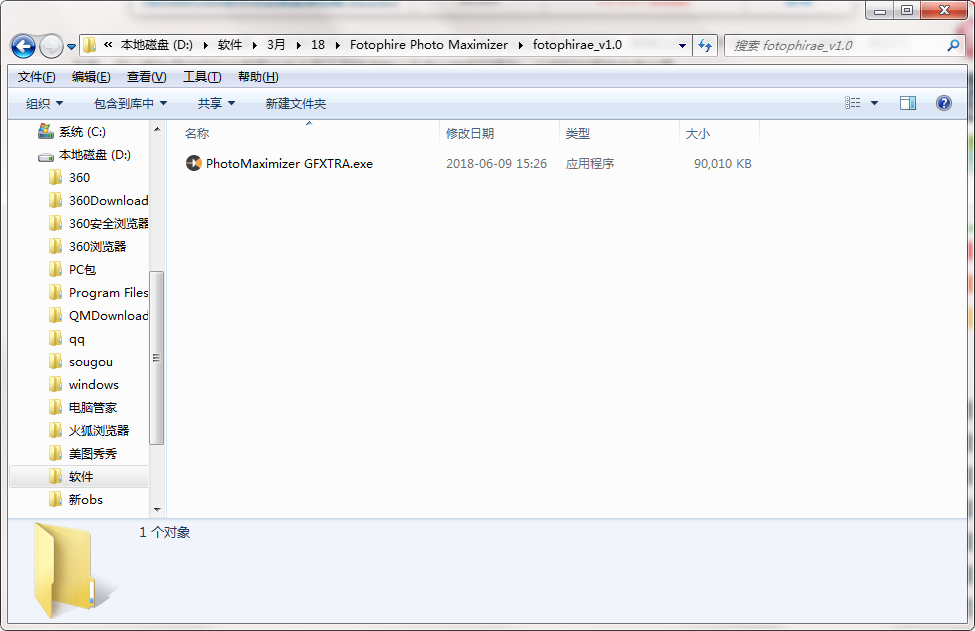Expand breadcrumb arrow after Fotophire Photo Maximizer
Screen dimensions: 975x631
[x=520, y=45]
